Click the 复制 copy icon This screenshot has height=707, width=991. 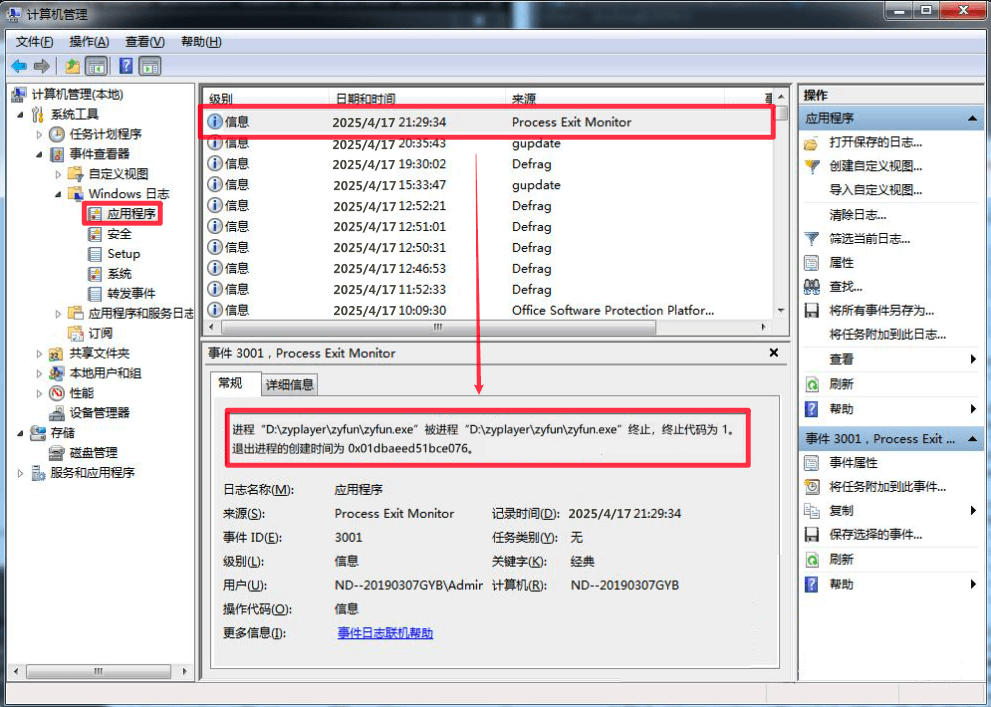(x=812, y=510)
